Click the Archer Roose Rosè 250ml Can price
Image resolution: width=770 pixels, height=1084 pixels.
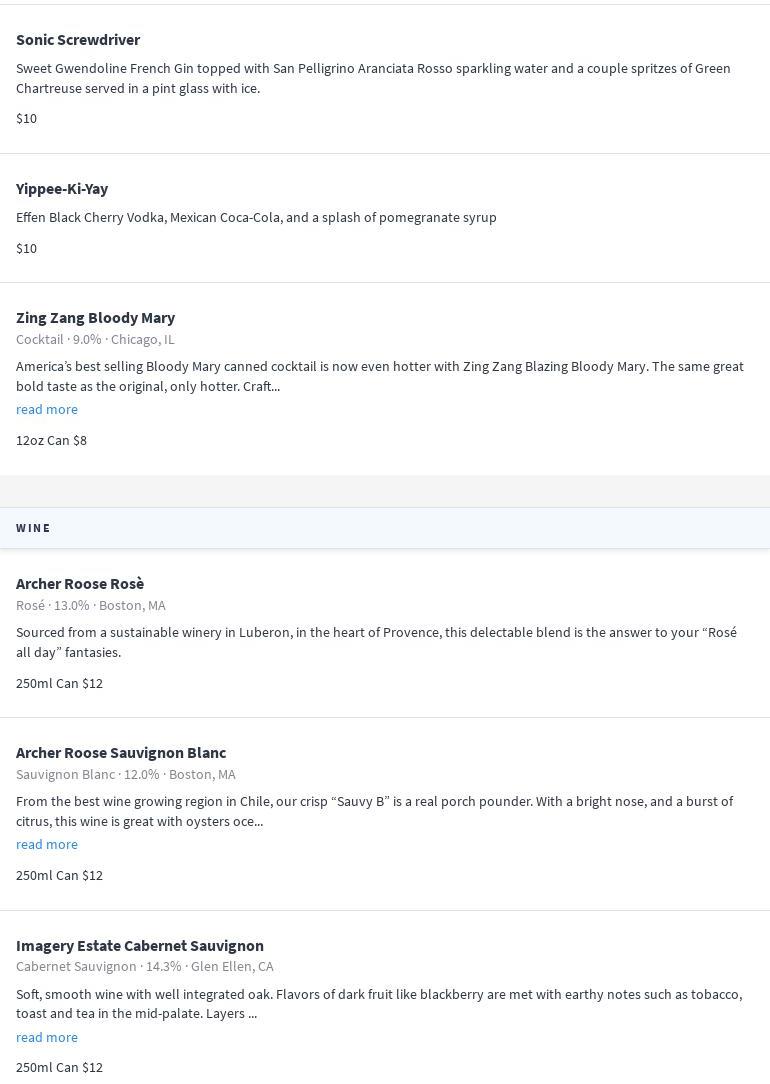point(59,683)
